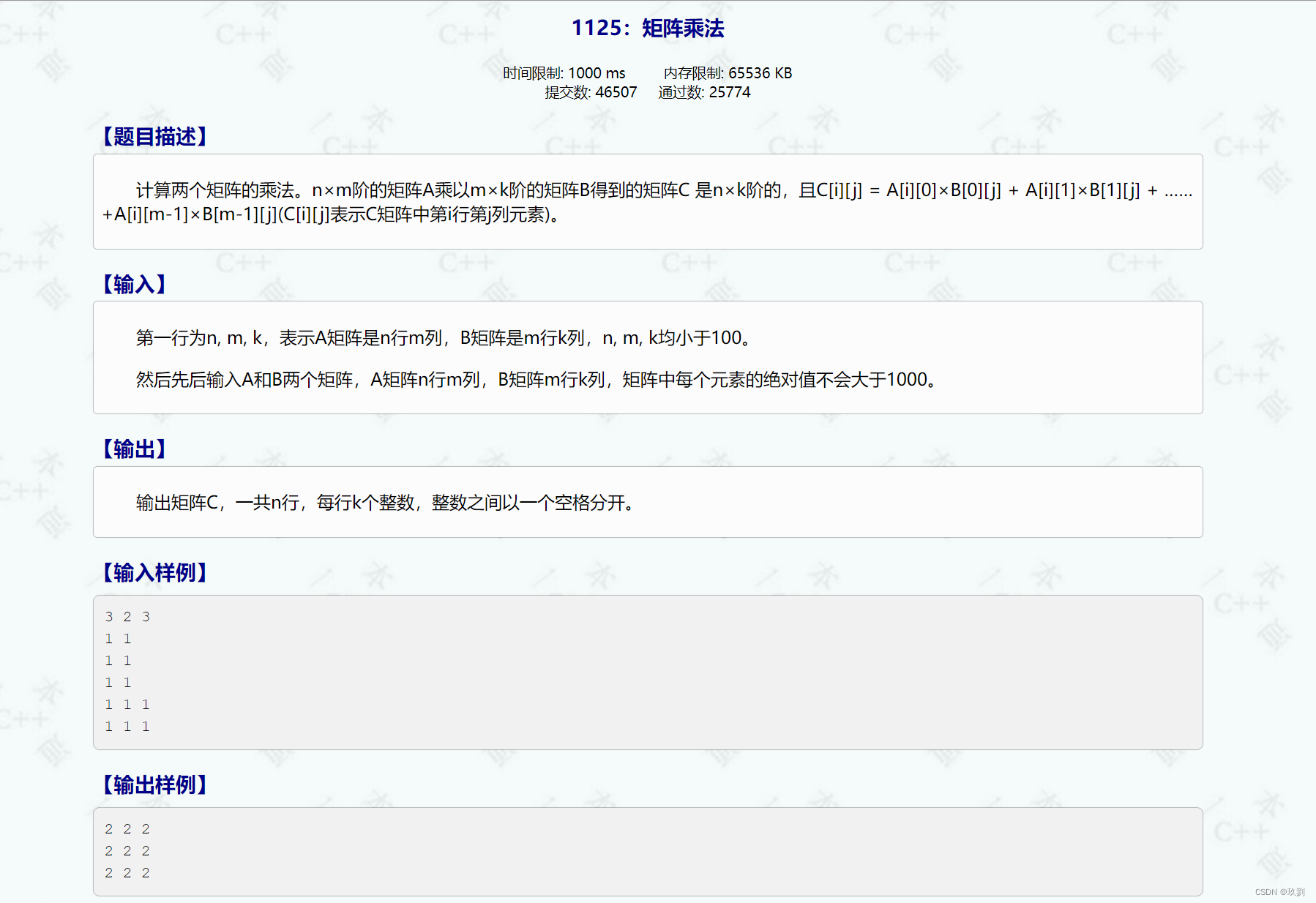Click the CSDN @玖玥 attribution text
This screenshot has width=1316, height=903.
point(1279,892)
